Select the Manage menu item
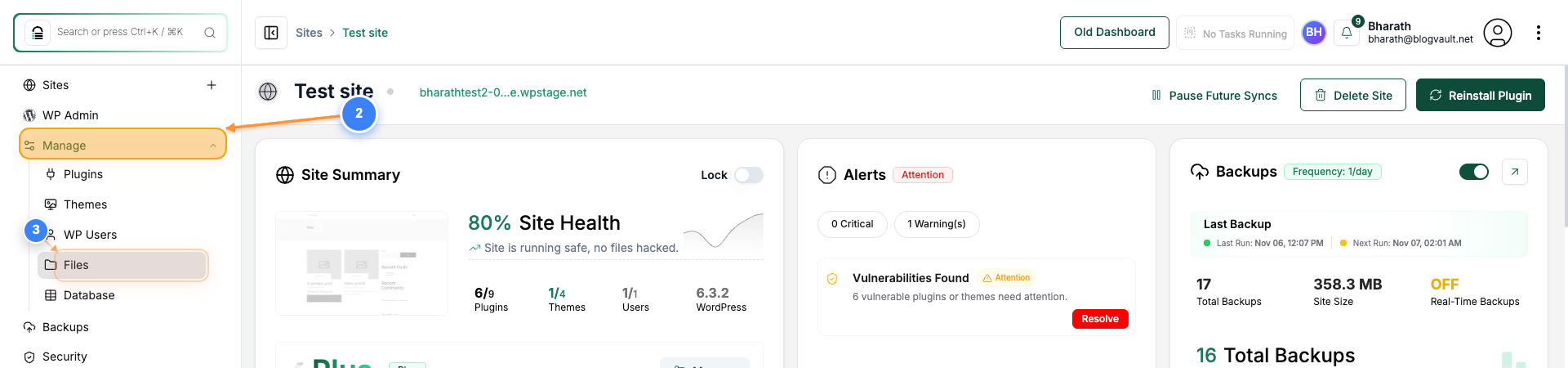The height and width of the screenshot is (368, 1568). click(x=122, y=145)
